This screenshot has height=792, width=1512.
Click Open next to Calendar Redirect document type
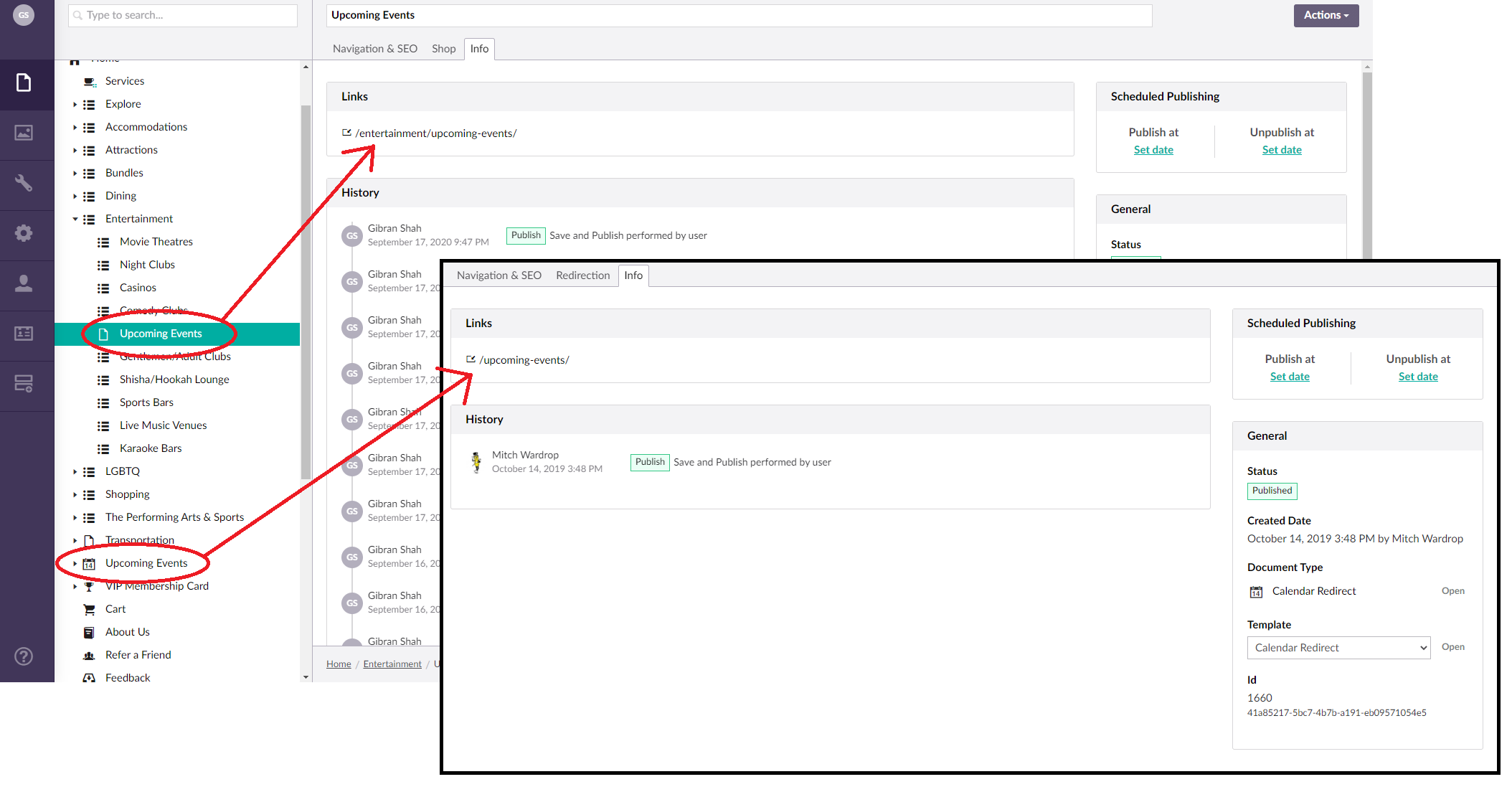(x=1453, y=591)
